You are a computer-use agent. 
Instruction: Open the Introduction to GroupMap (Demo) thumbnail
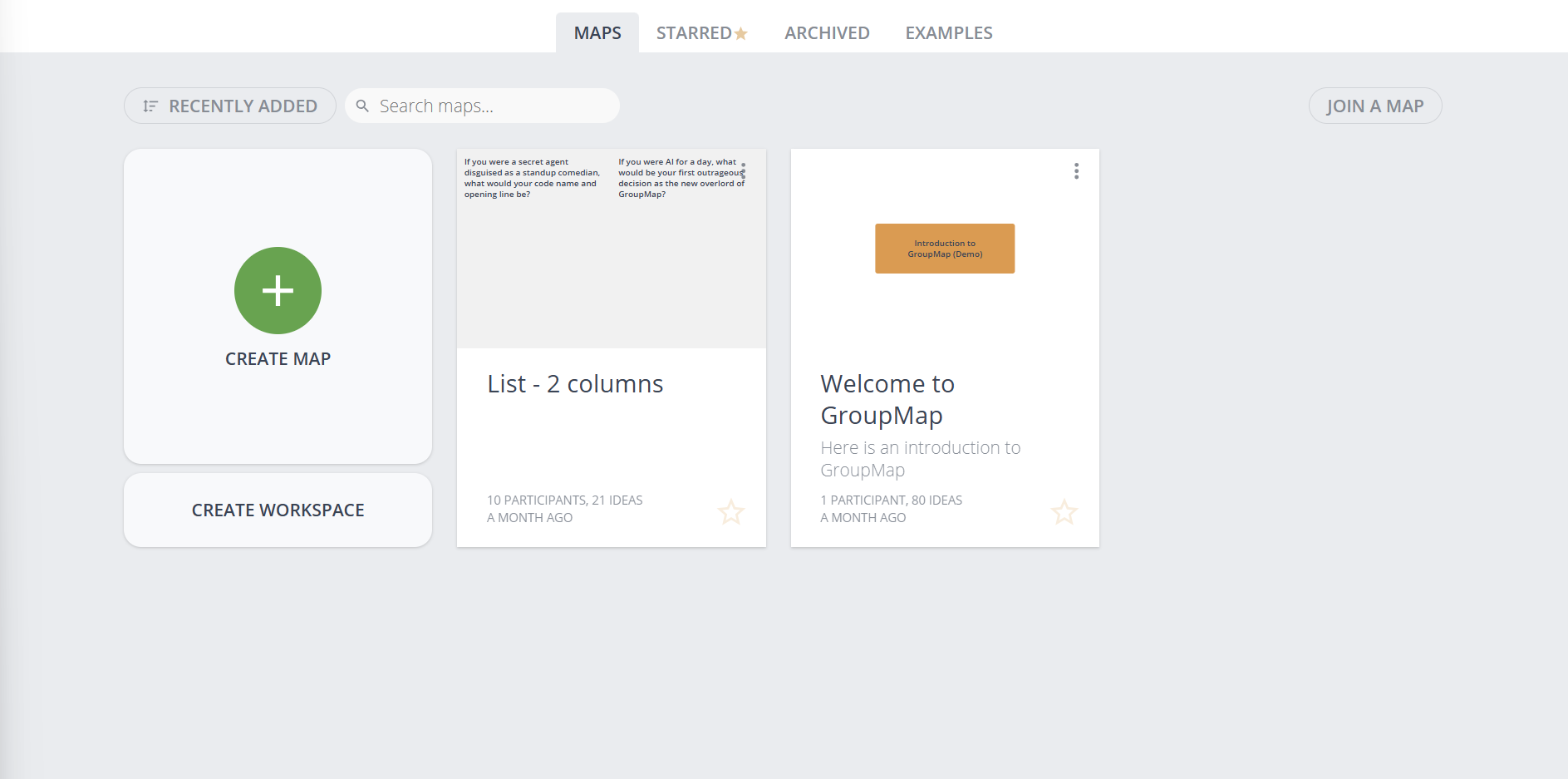coord(945,249)
